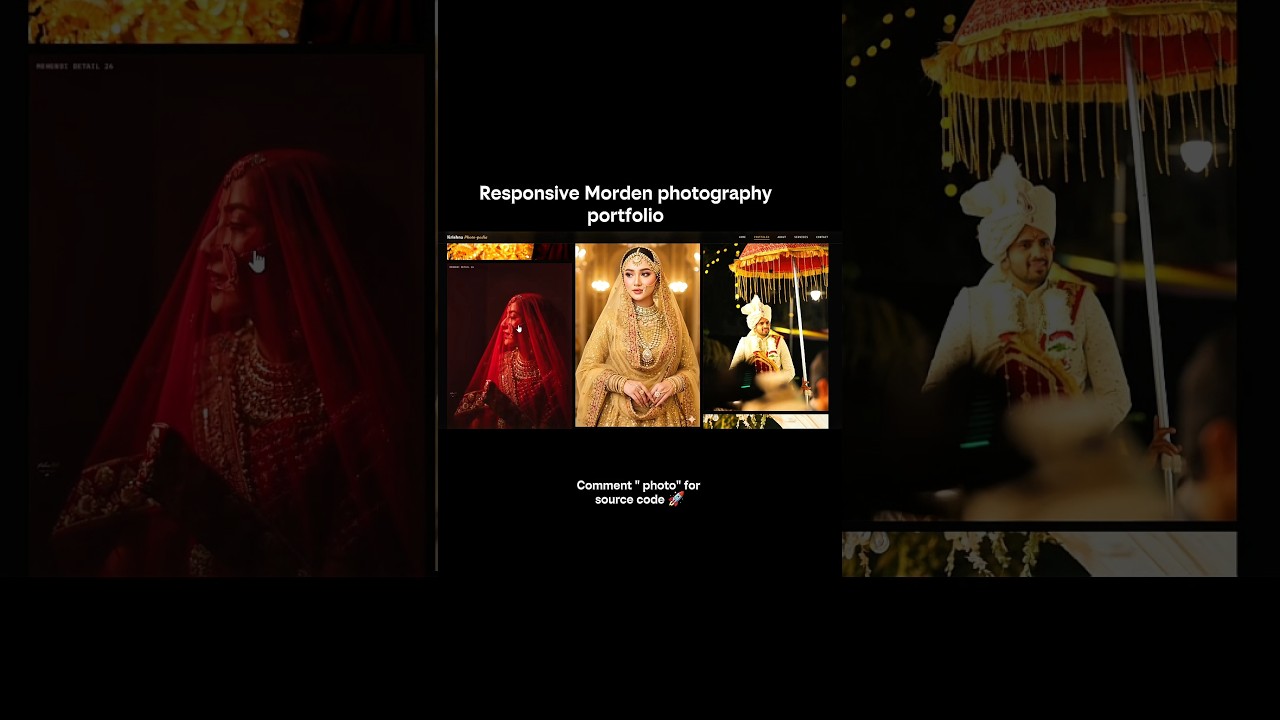Image resolution: width=1280 pixels, height=720 pixels.
Task: Open the red-veiled bride photo in the preview
Action: click(509, 345)
